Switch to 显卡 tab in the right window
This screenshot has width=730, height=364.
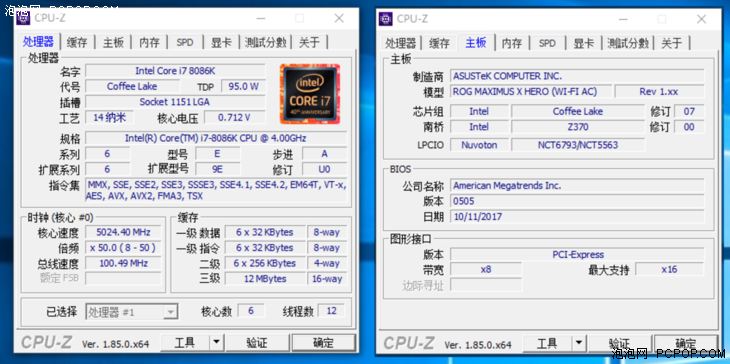click(583, 43)
